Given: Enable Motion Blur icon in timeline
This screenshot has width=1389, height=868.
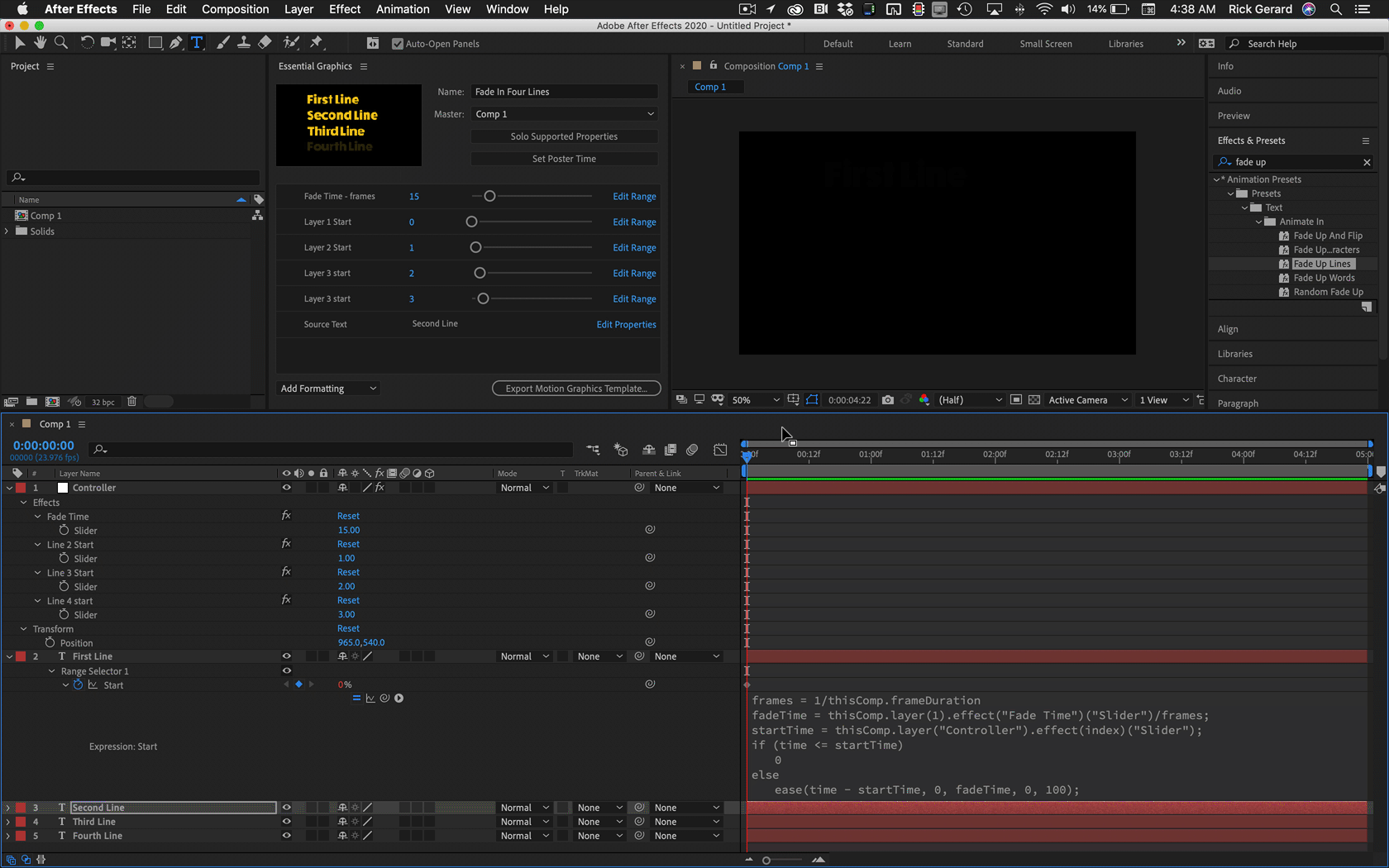Looking at the screenshot, I should tap(692, 450).
